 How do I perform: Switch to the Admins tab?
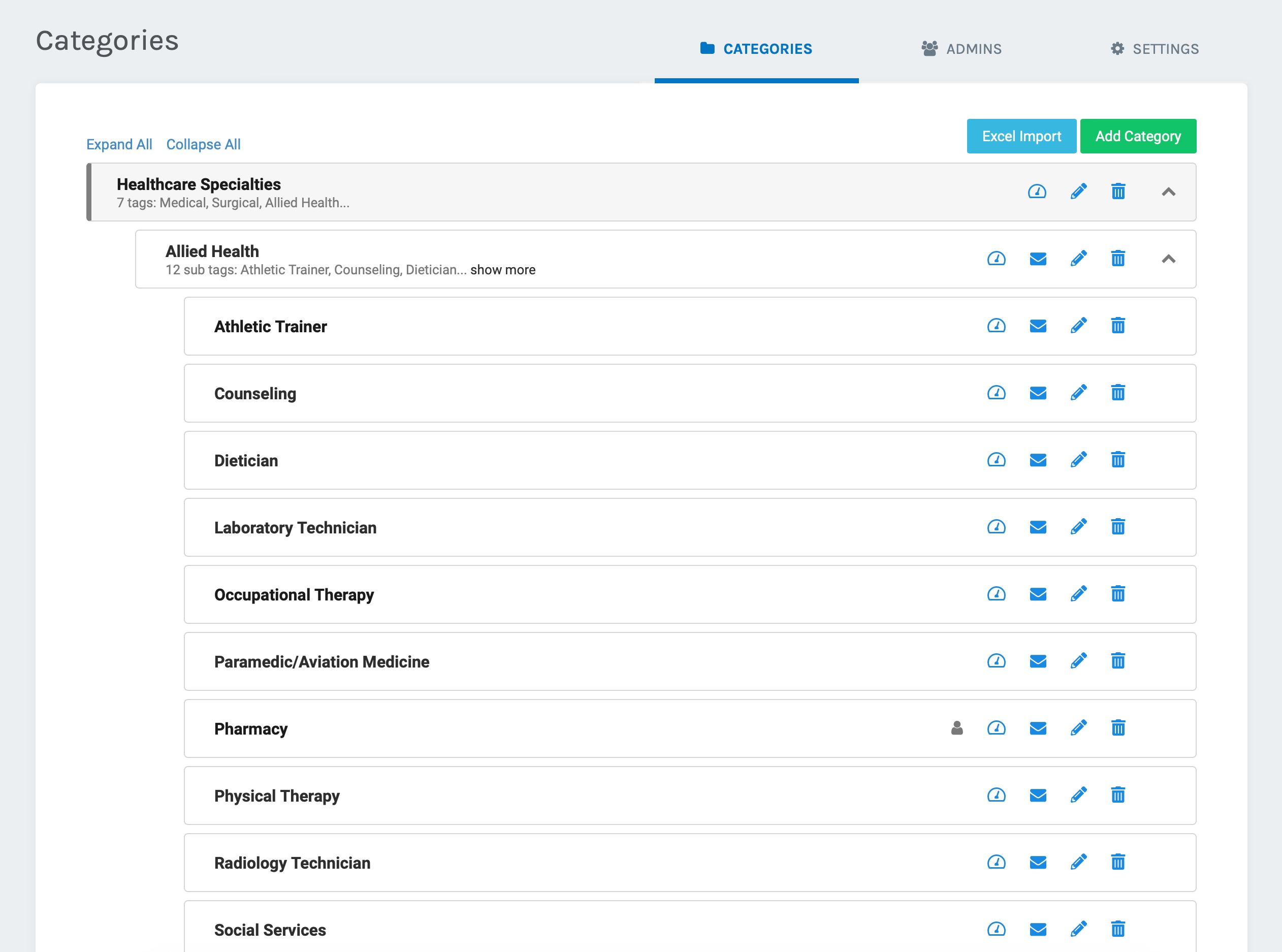961,49
